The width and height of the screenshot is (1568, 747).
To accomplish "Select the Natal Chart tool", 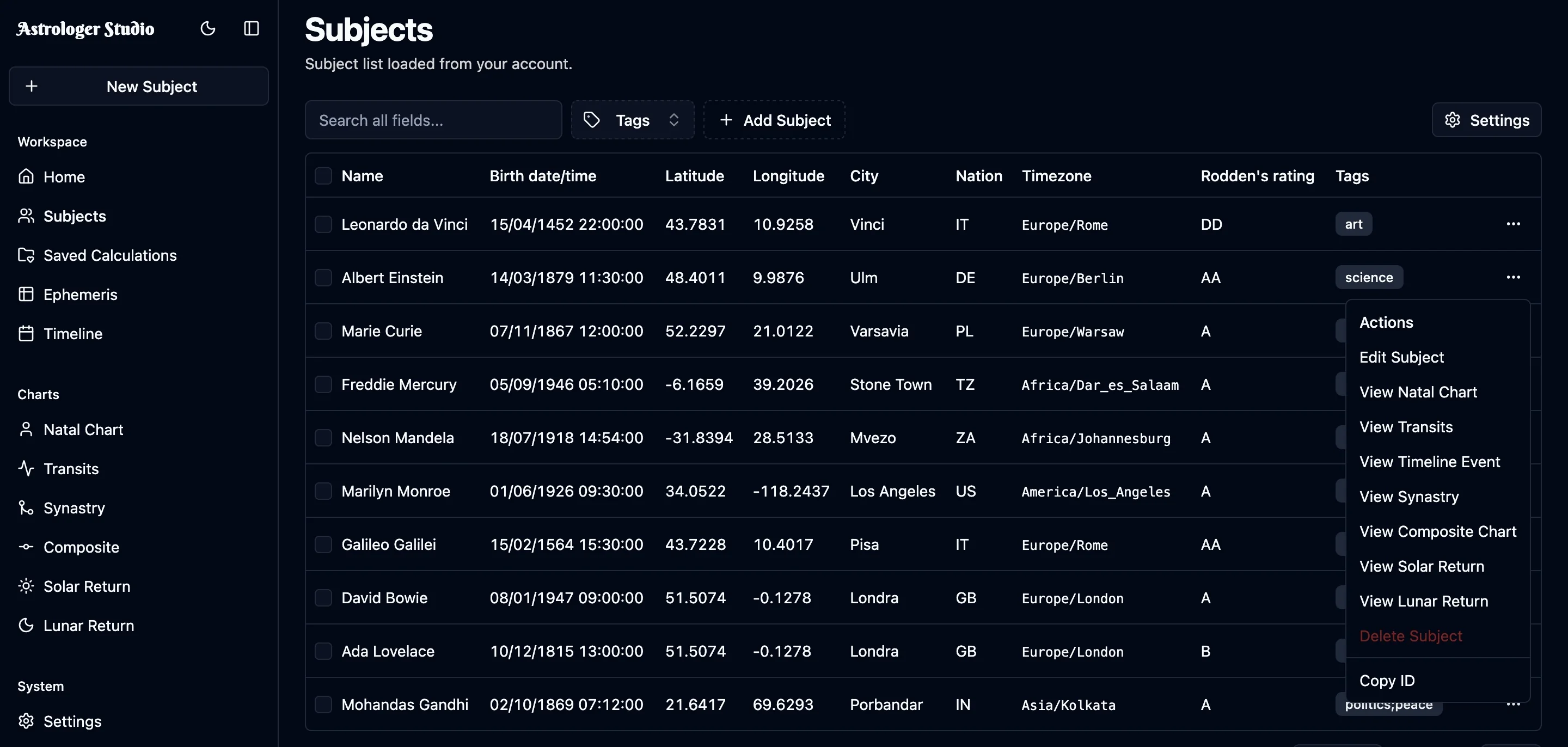I will [x=83, y=429].
